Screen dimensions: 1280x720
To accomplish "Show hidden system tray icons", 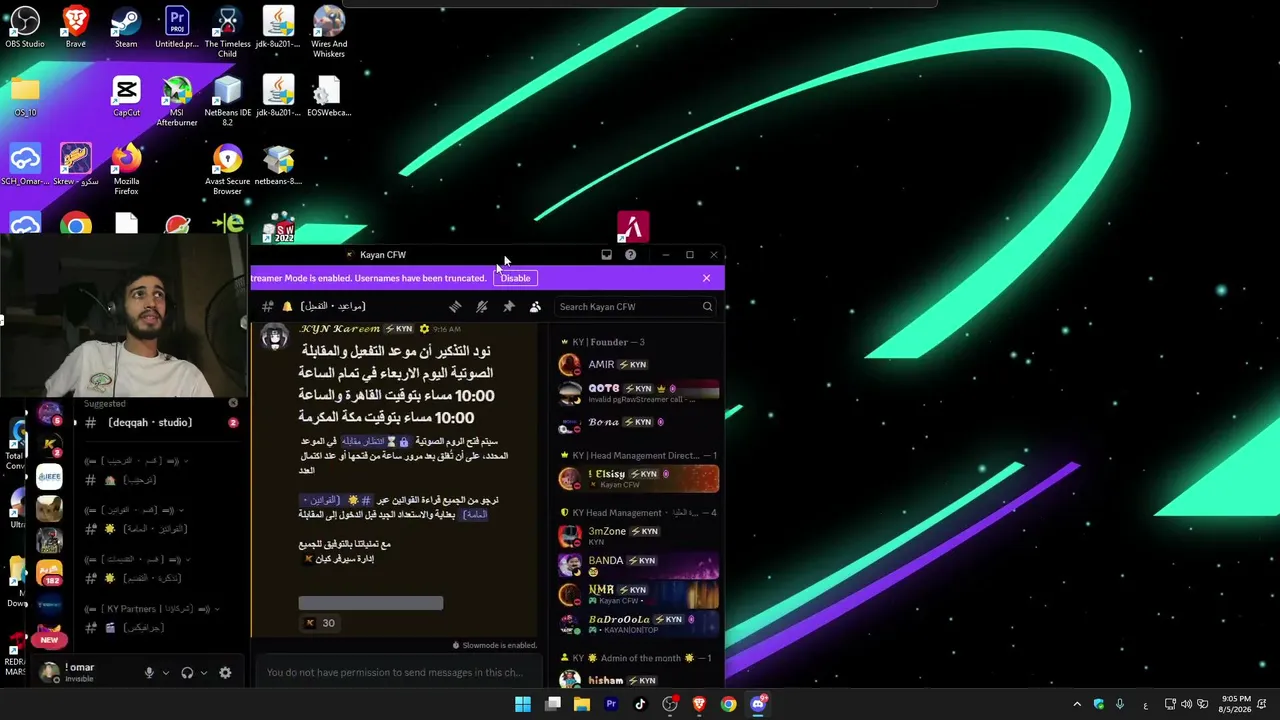I will [1077, 704].
